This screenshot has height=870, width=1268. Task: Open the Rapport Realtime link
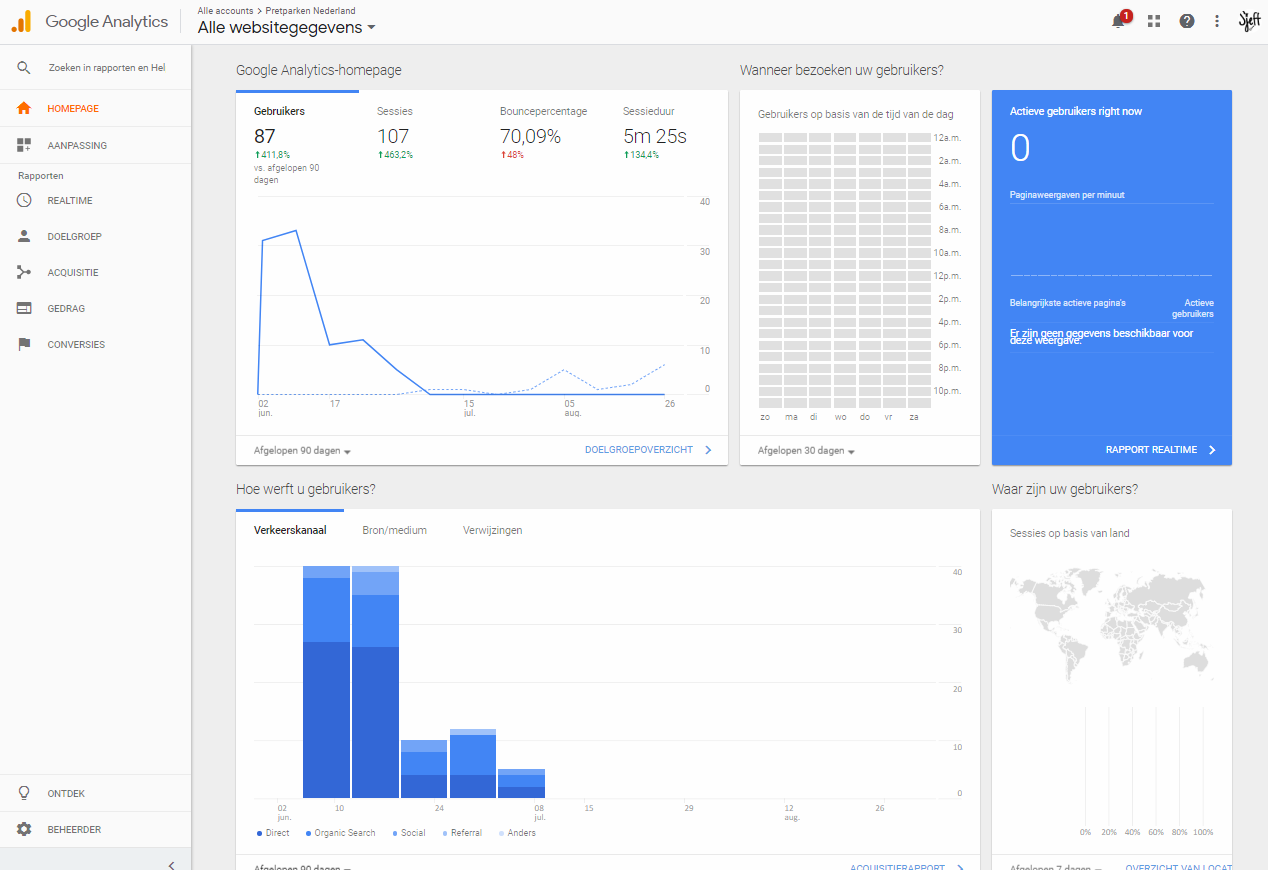point(1161,450)
